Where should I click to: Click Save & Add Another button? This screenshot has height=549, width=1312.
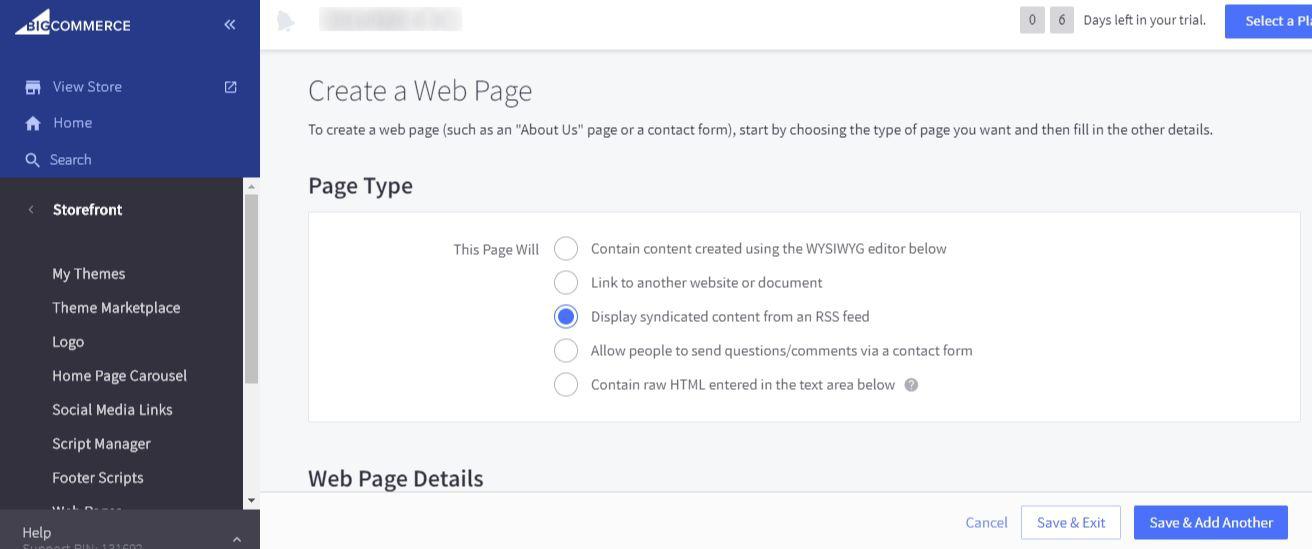(x=1210, y=522)
